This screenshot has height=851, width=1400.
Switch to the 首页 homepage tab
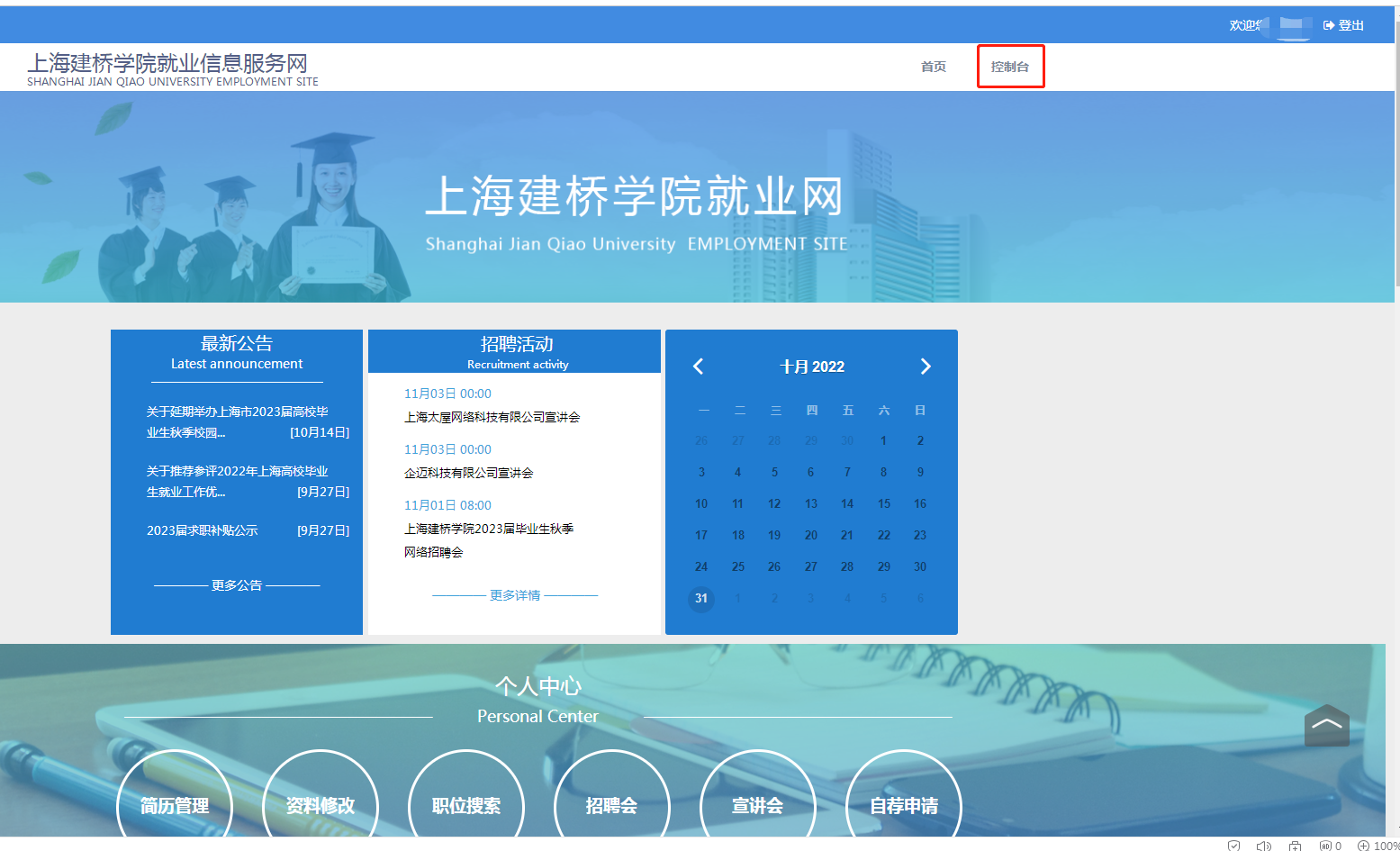(933, 66)
